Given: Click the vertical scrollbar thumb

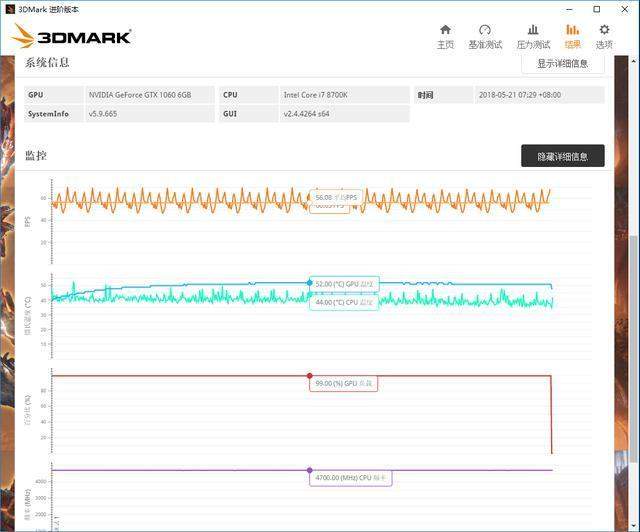Looking at the screenshot, I should pos(633,349).
